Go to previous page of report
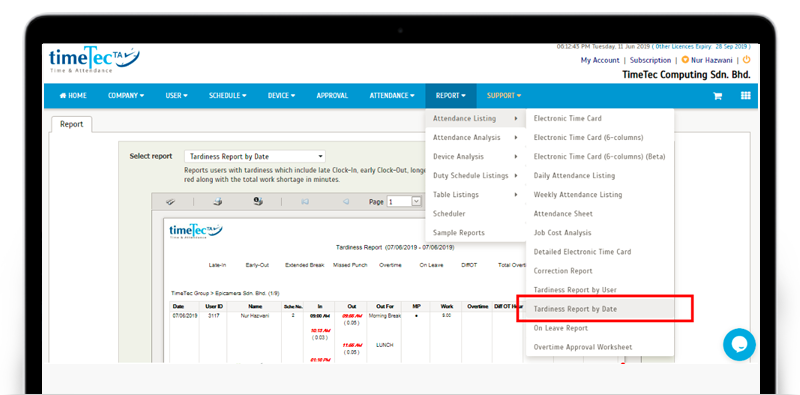This screenshot has height=395, width=800. pyautogui.click(x=345, y=202)
